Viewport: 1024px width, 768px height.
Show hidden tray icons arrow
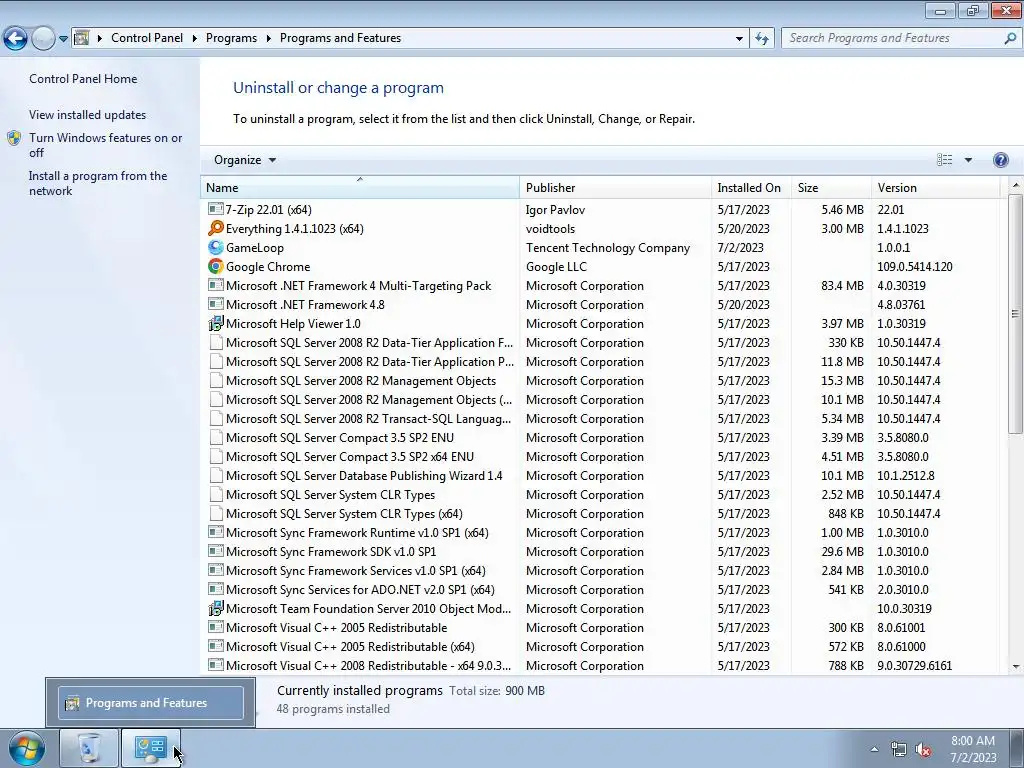tap(874, 749)
